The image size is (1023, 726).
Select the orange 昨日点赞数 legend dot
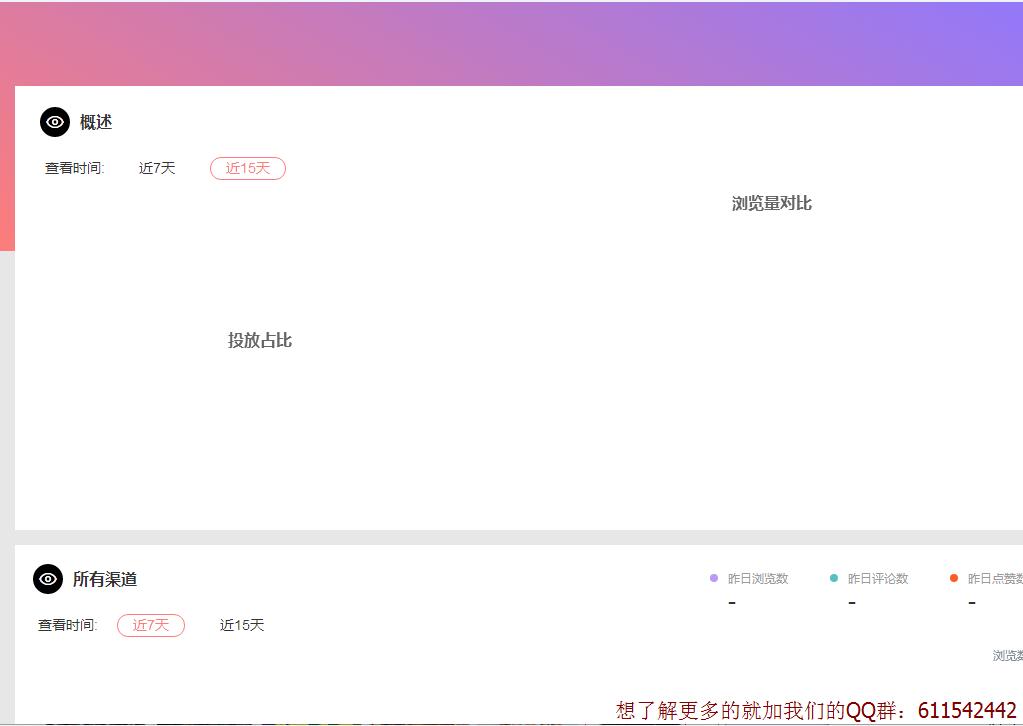click(x=953, y=578)
